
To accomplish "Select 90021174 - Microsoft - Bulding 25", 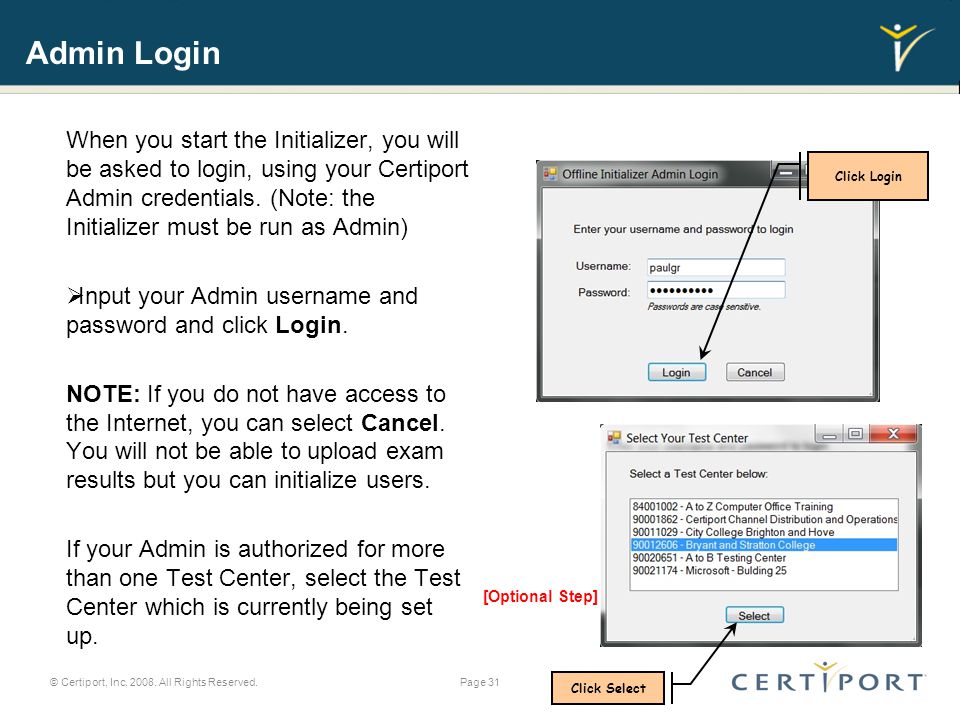I will click(x=763, y=571).
